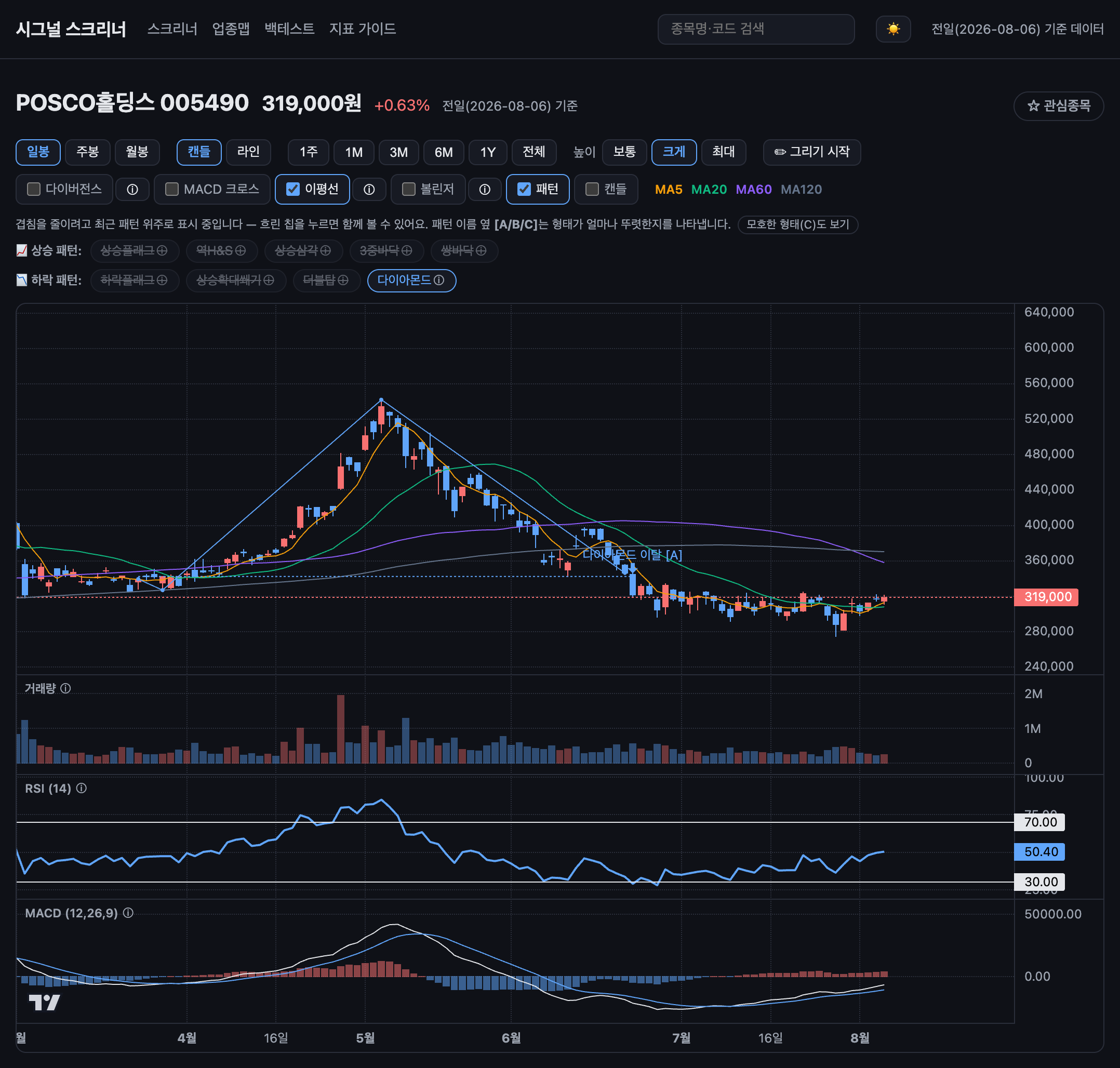The image size is (1120, 1068).
Task: Switch to the 일봉 daily tab
Action: (x=38, y=152)
